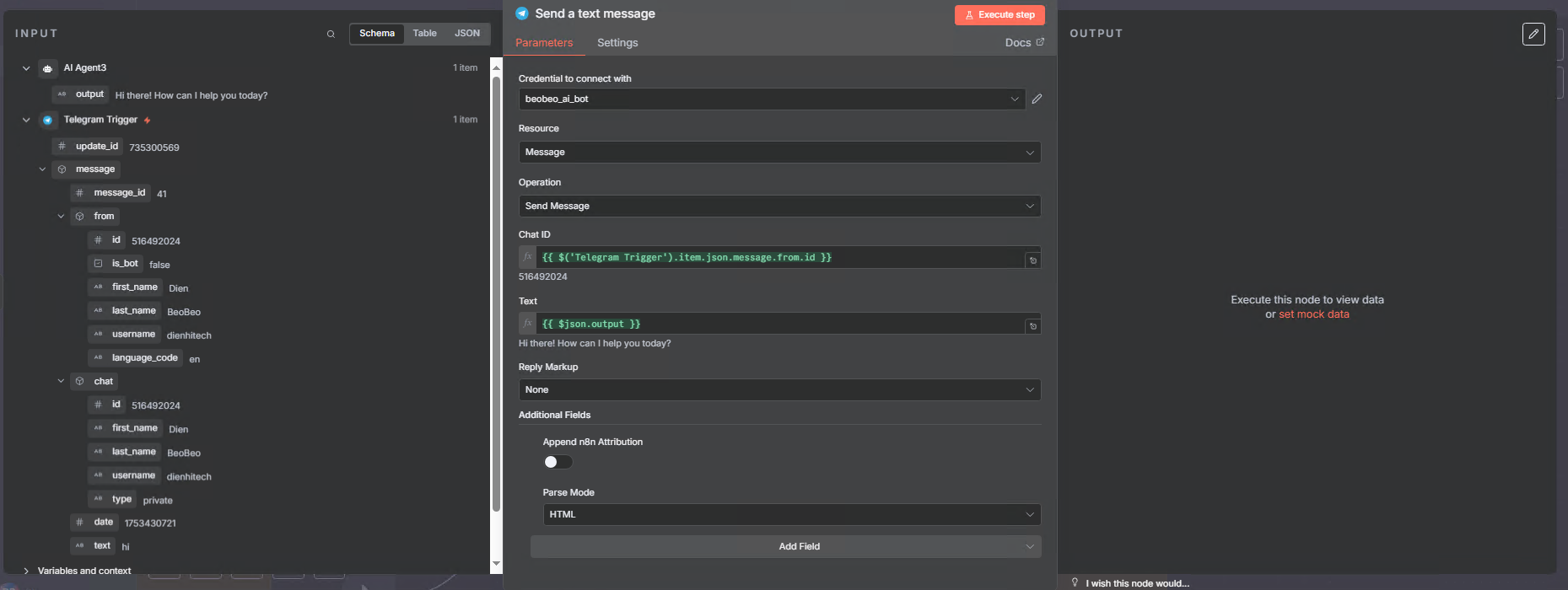Image resolution: width=1568 pixels, height=590 pixels.
Task: Expand the Variables and context section
Action: [x=26, y=571]
